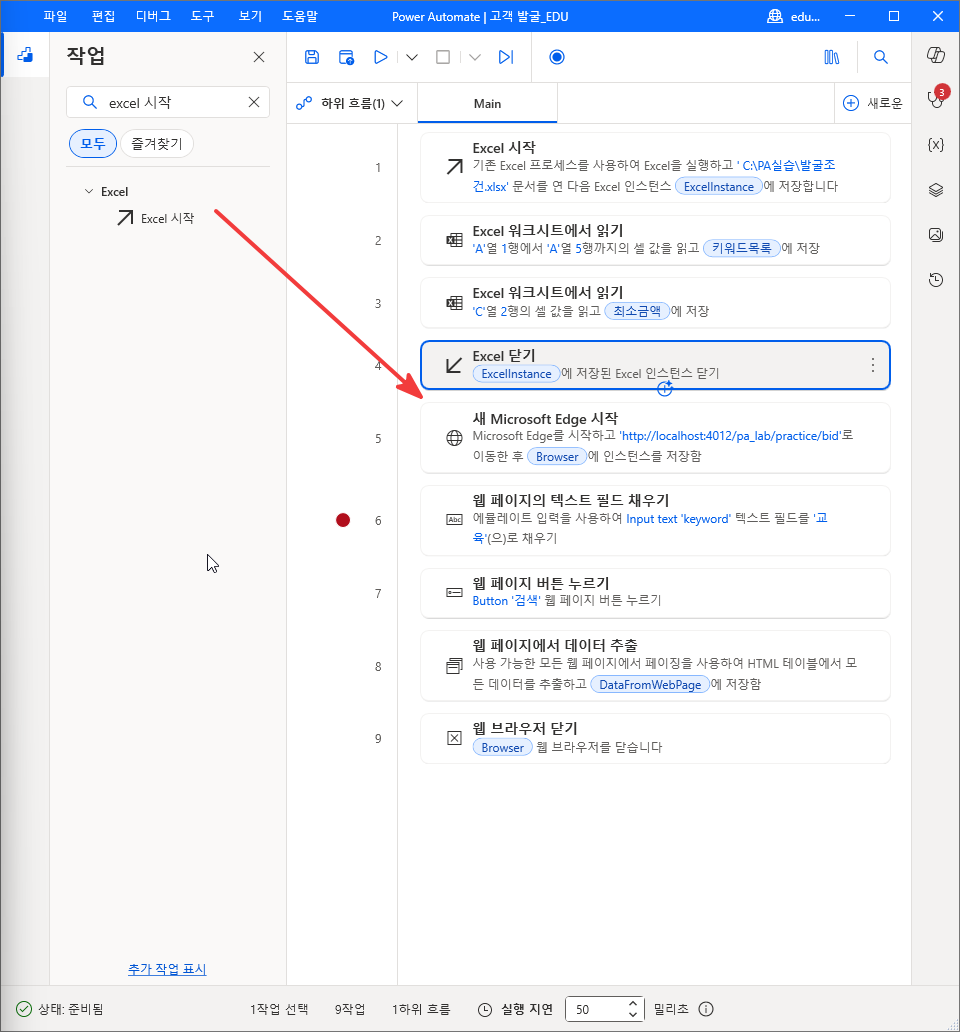Open the flow checker with 3 badge
The width and height of the screenshot is (960, 1032).
click(x=936, y=97)
